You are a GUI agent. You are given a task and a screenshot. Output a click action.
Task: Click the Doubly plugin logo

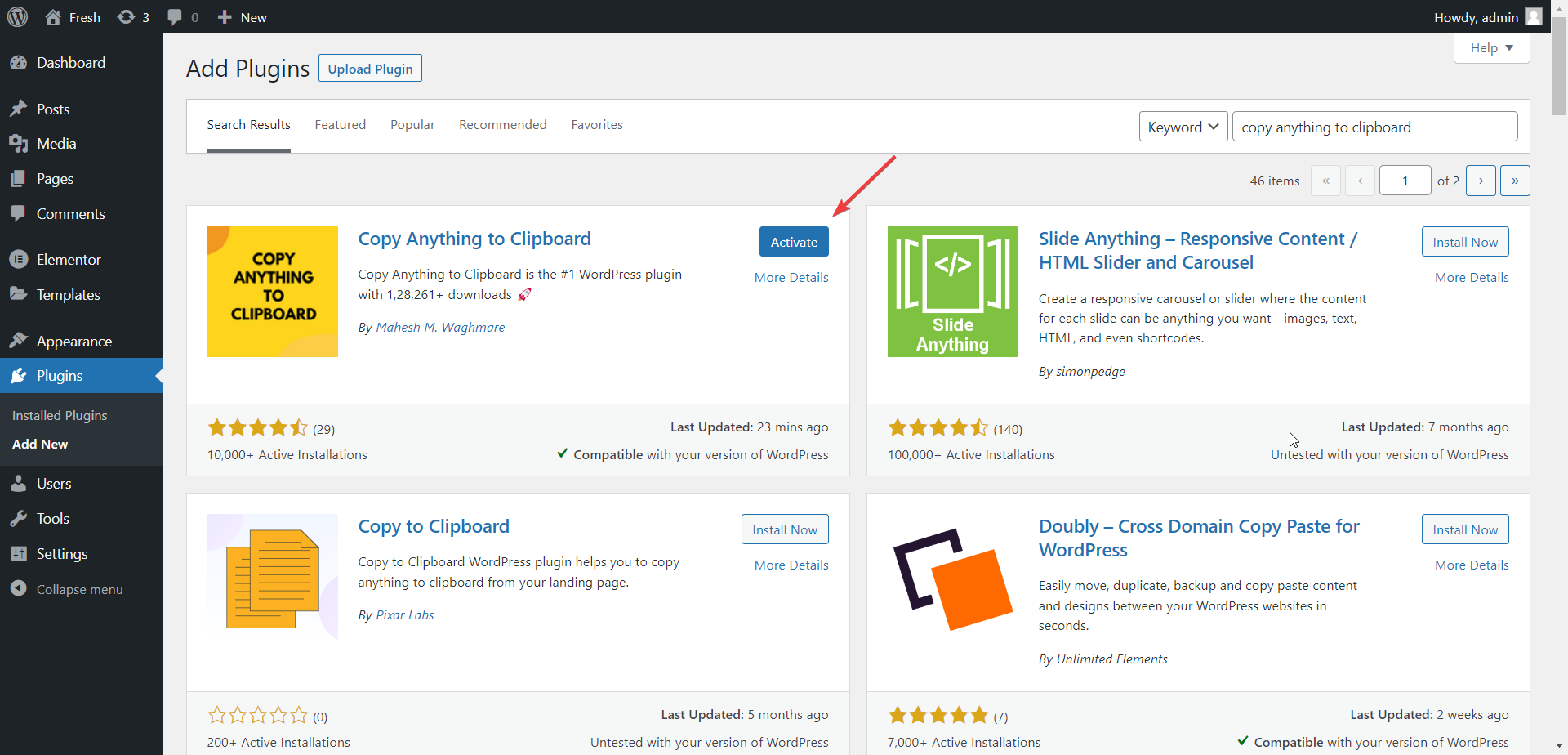click(953, 579)
